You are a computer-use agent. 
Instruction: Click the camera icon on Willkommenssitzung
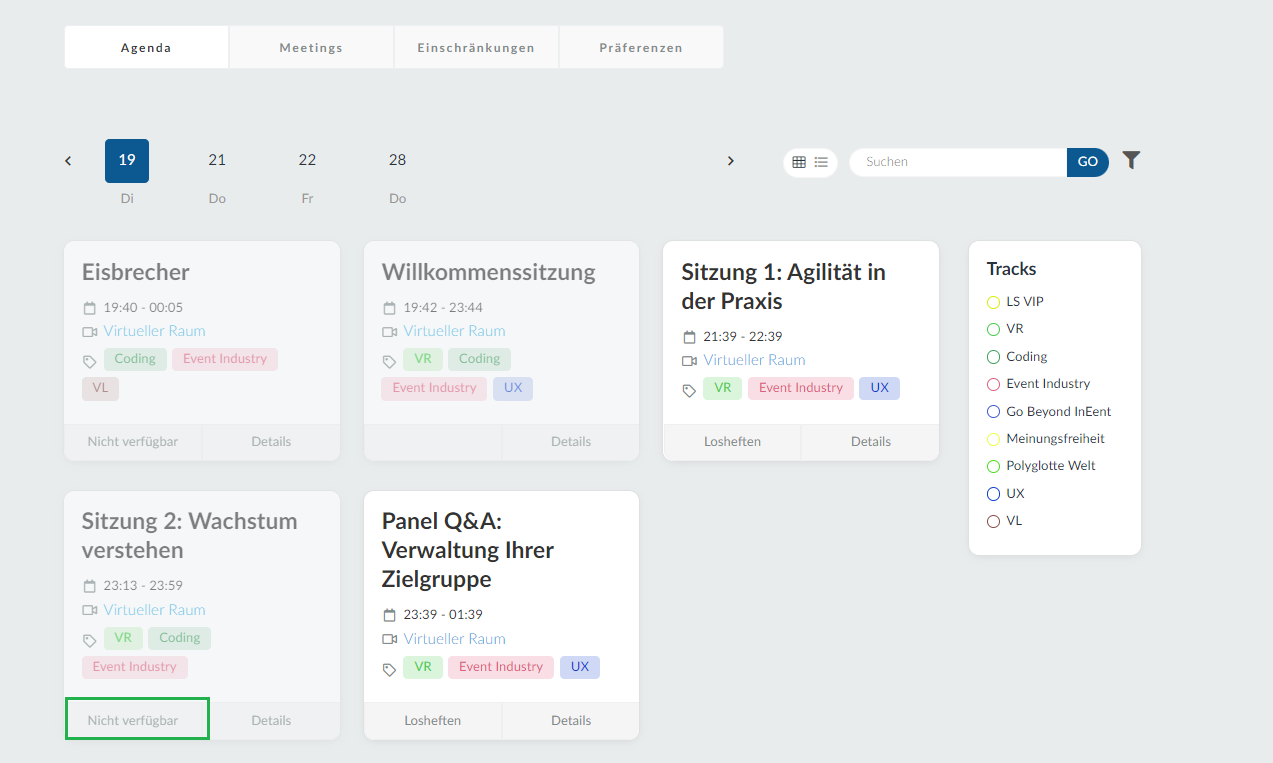[390, 332]
